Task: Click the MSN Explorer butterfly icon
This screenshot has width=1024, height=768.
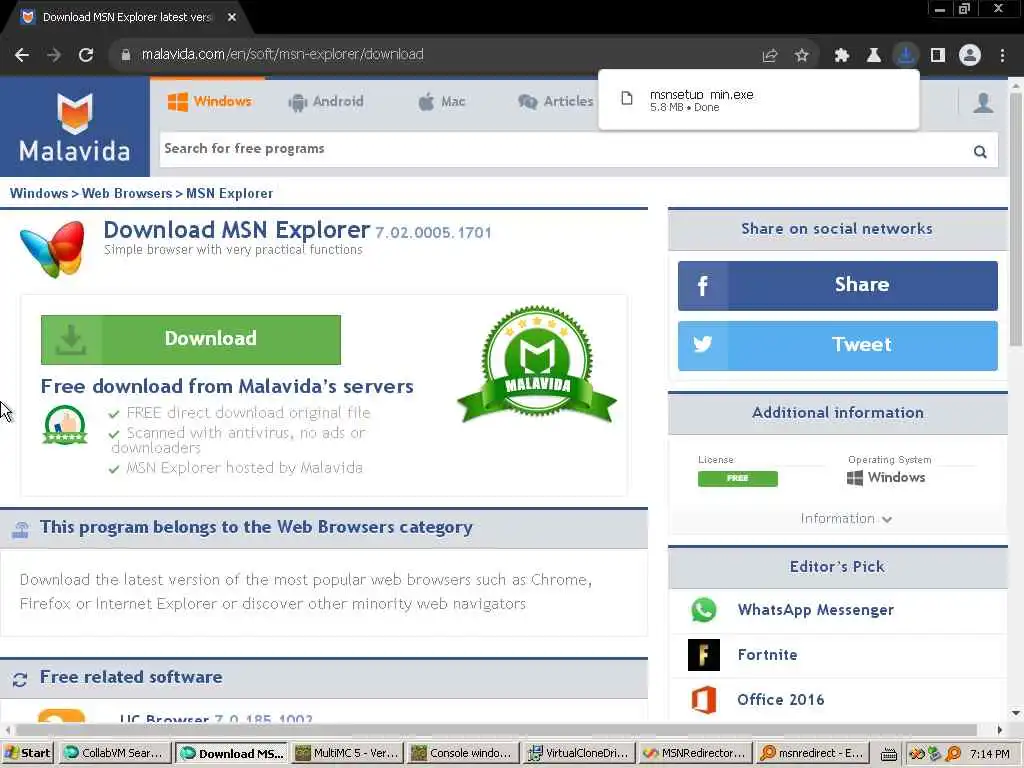Action: tap(52, 248)
